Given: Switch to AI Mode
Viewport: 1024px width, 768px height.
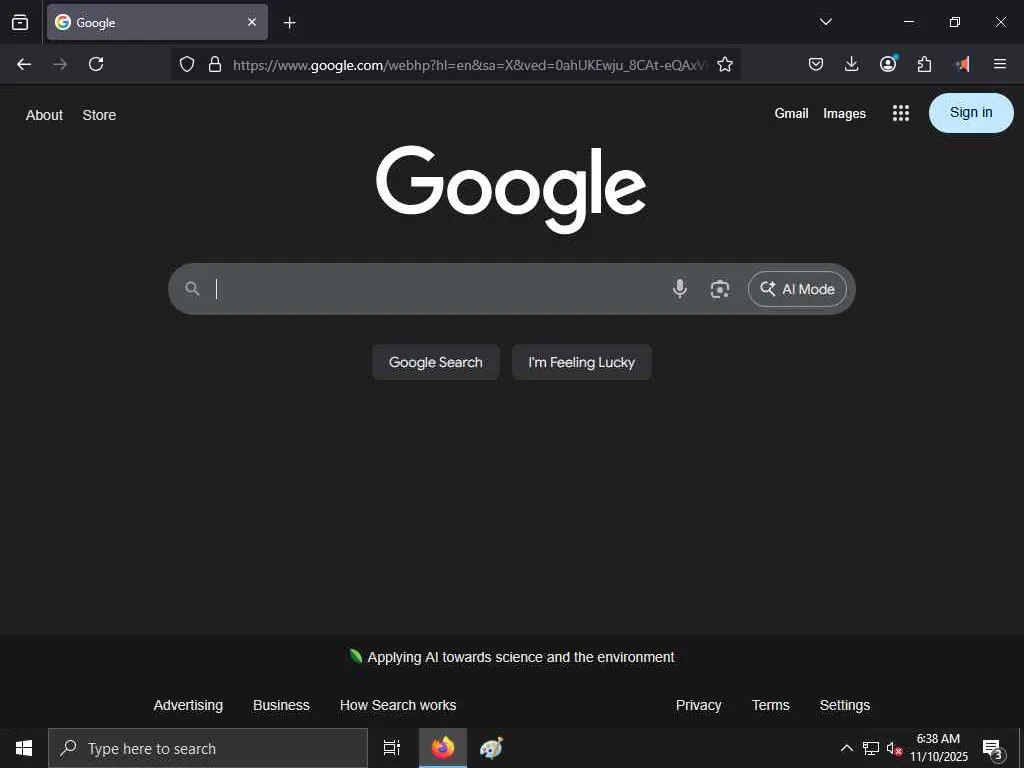Looking at the screenshot, I should [797, 289].
